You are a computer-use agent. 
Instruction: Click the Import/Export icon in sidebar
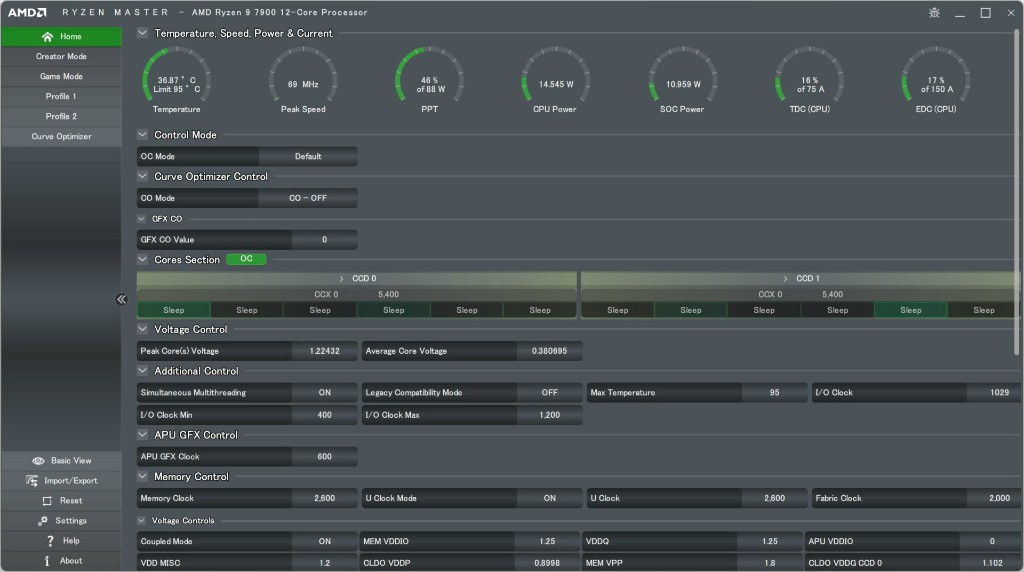pos(32,481)
